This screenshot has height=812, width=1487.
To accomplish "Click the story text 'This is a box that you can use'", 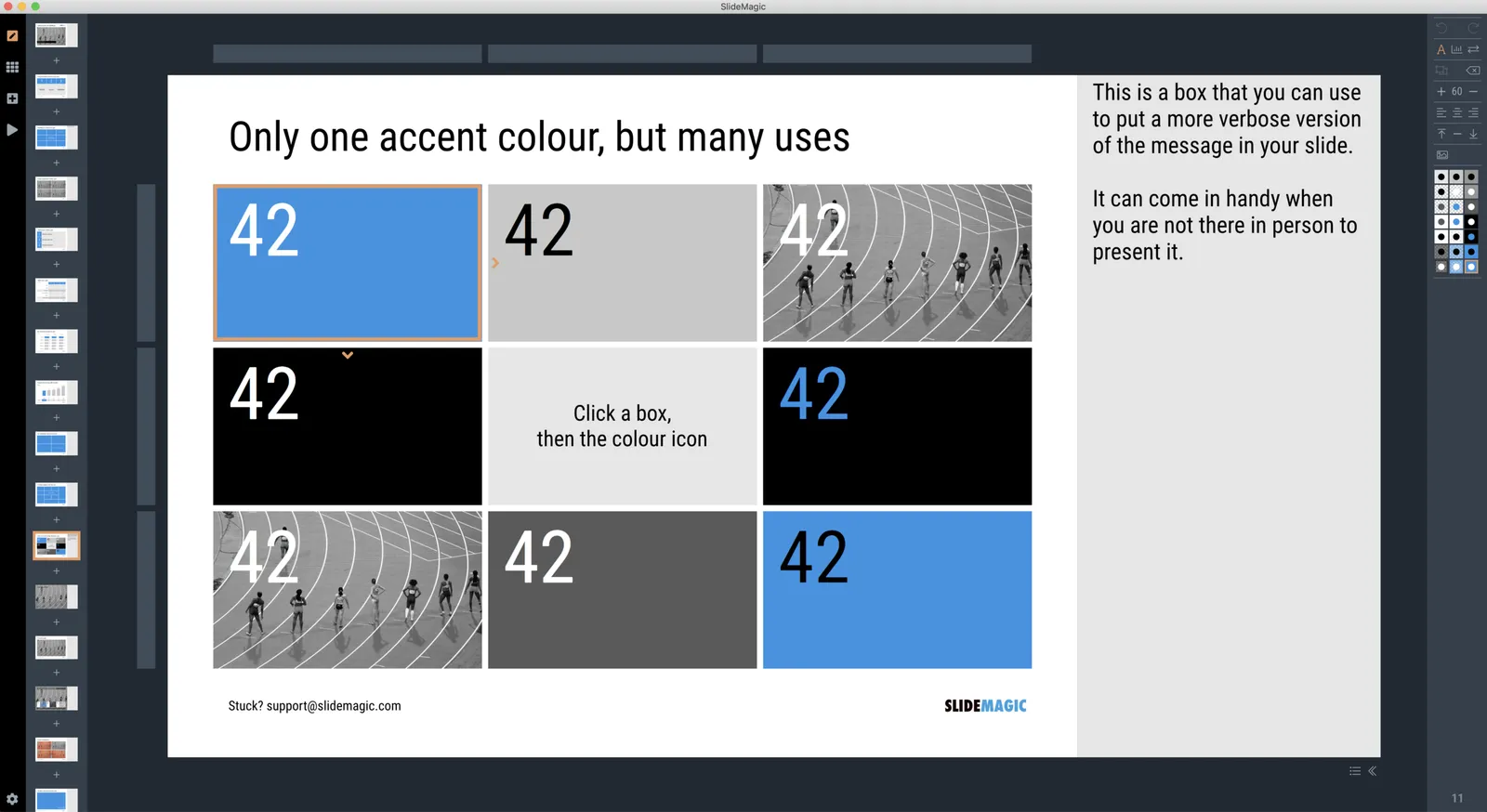I will click(1227, 93).
